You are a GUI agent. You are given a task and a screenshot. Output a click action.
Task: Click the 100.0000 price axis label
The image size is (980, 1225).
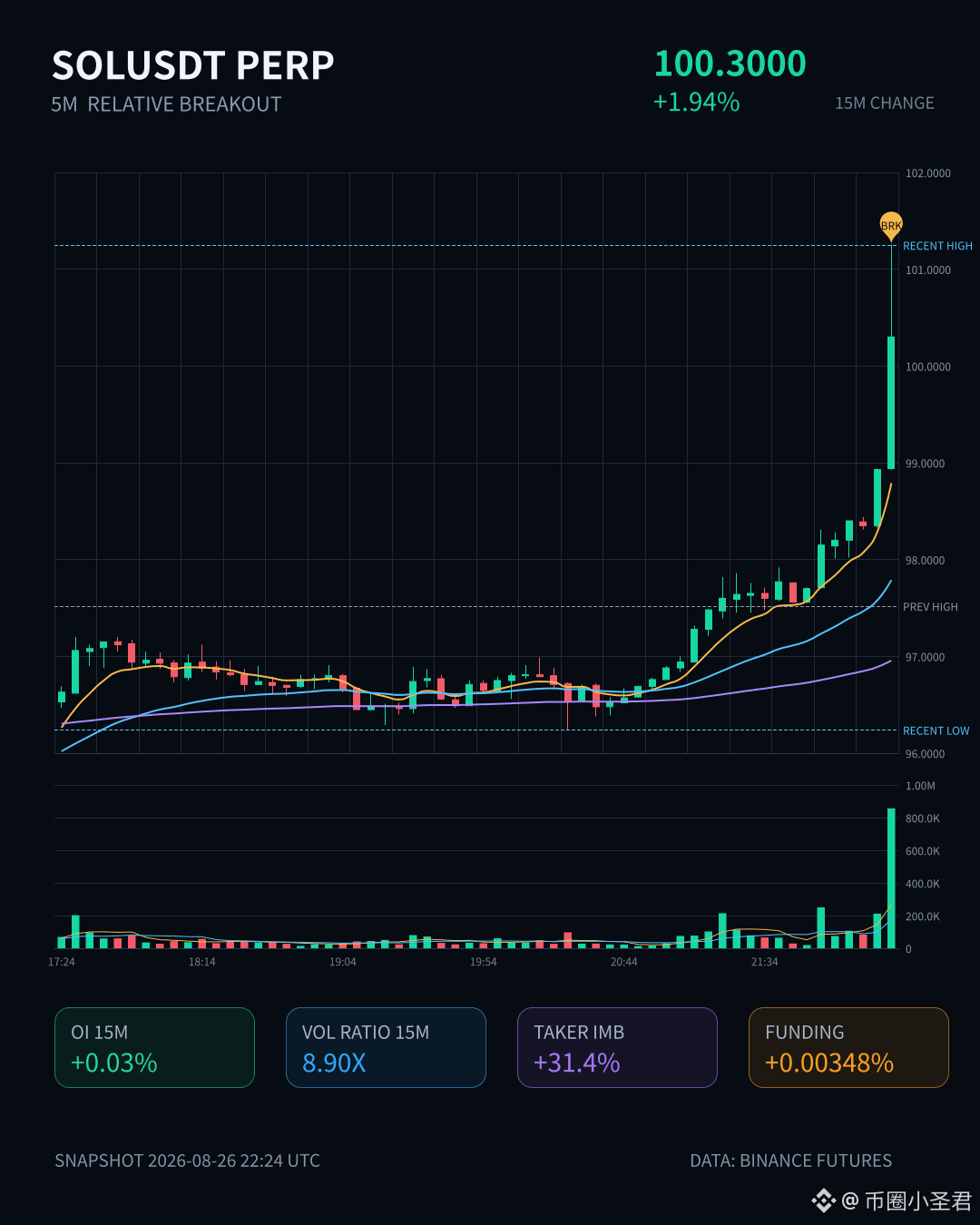927,367
